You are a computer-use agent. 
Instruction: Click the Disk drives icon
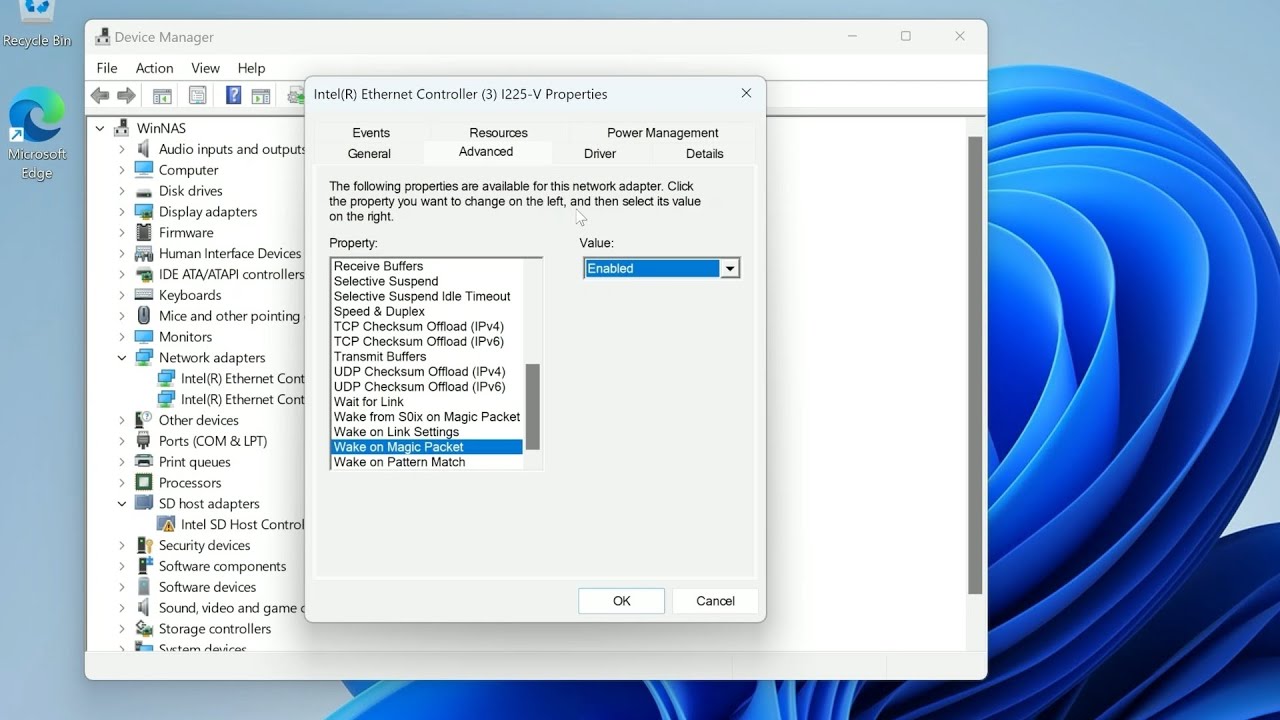(x=143, y=191)
